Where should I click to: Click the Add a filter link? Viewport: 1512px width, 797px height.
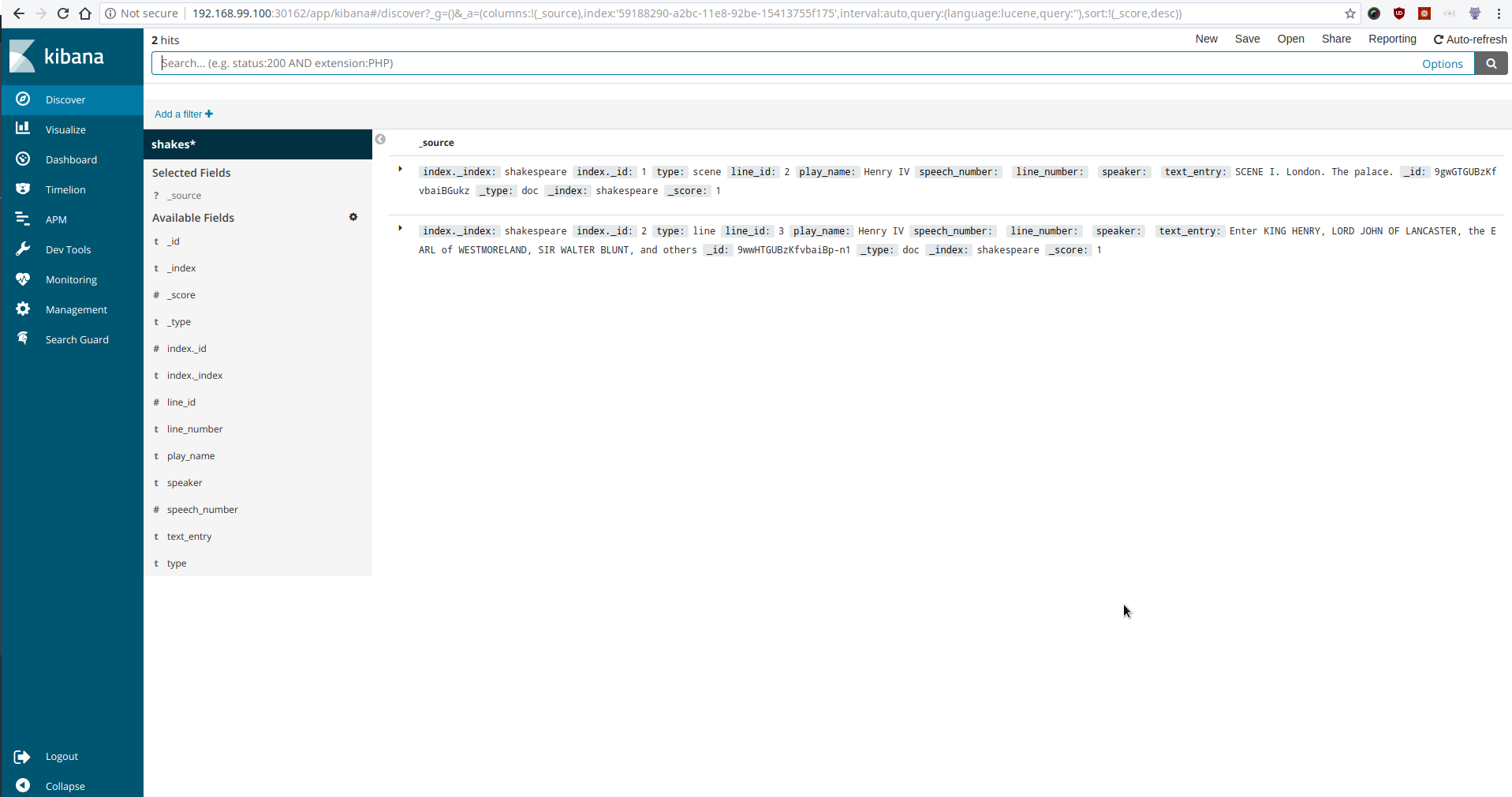tap(183, 114)
